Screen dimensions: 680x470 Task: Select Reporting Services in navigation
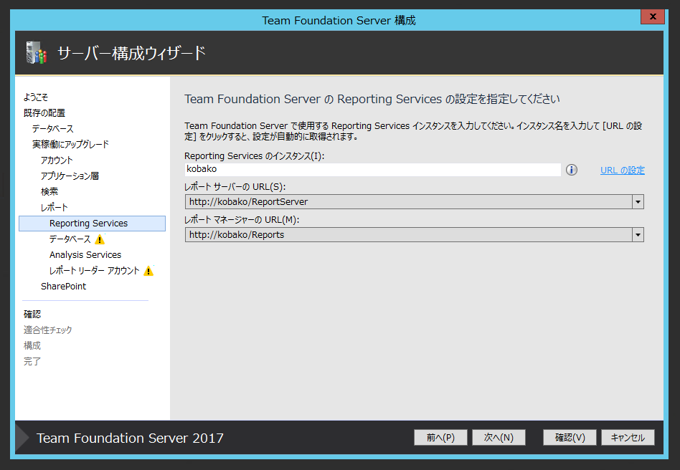pos(92,223)
